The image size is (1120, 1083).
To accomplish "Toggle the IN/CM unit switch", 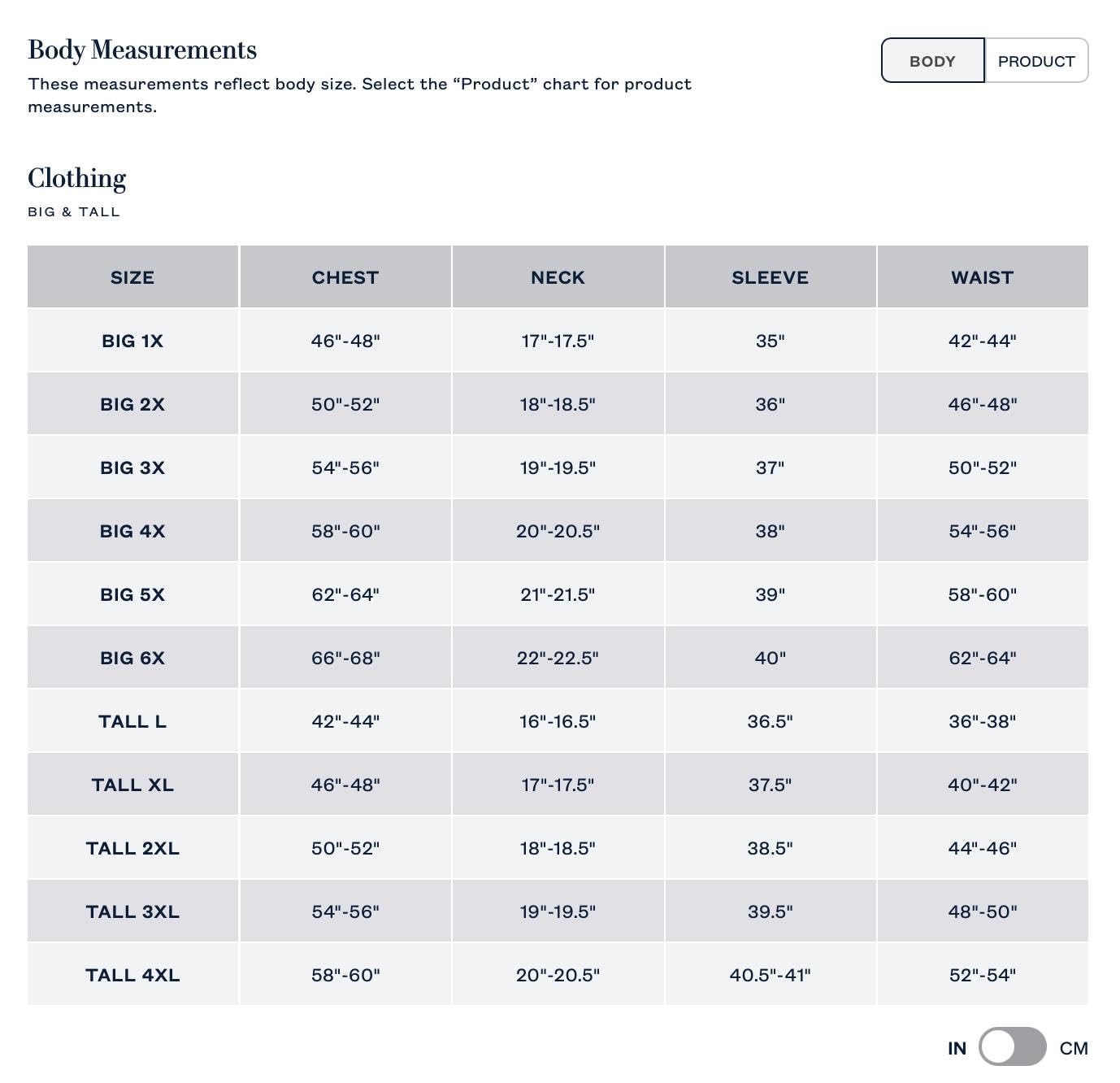I will click(x=1012, y=1046).
